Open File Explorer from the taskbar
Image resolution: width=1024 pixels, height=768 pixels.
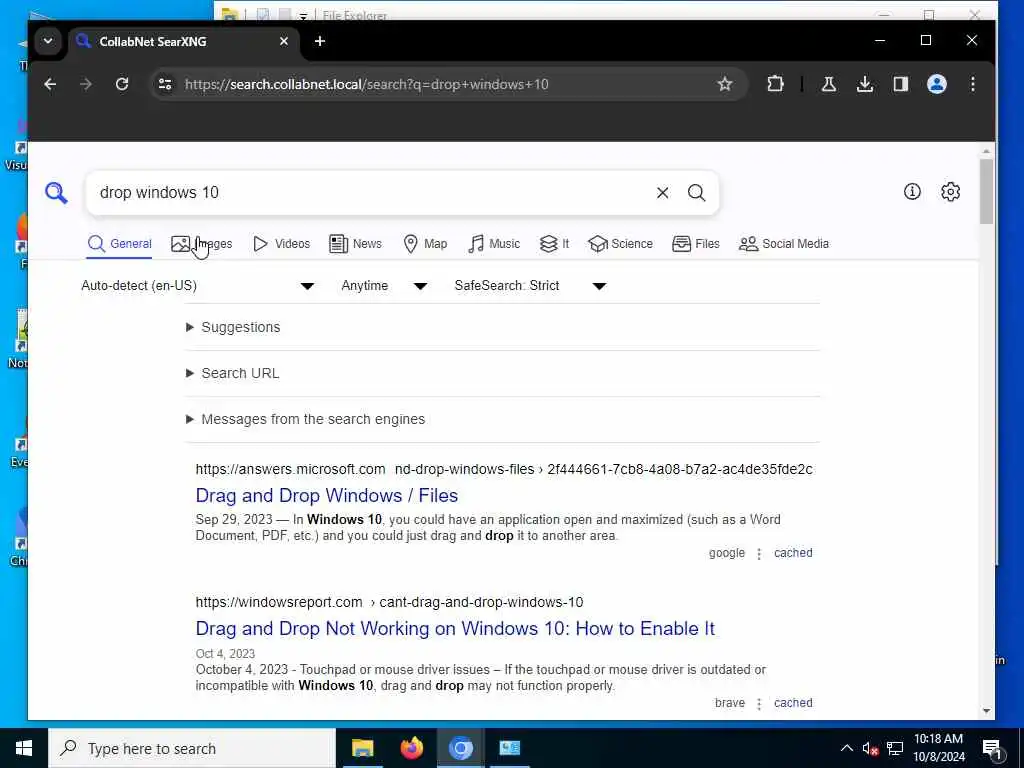point(362,748)
